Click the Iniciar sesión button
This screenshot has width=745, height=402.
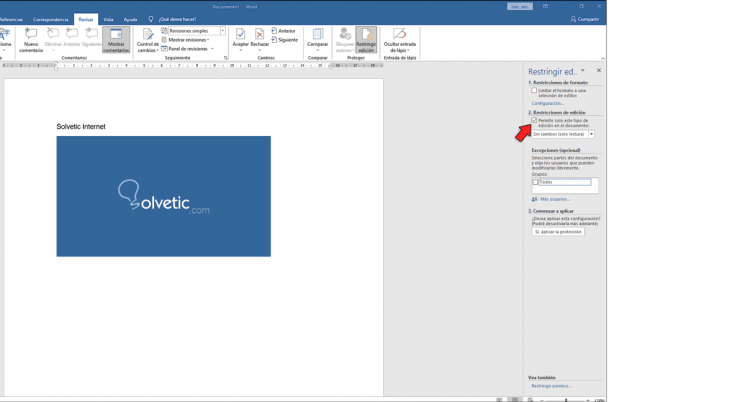[520, 7]
